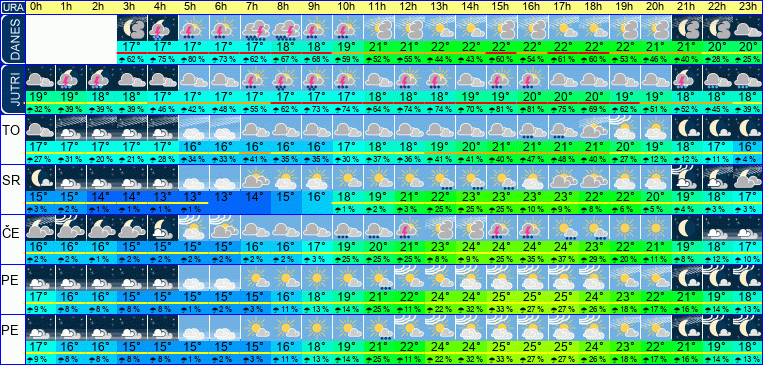Click the 80 % precipitation value at DANES 5h
This screenshot has width=763, height=365.
click(194, 59)
